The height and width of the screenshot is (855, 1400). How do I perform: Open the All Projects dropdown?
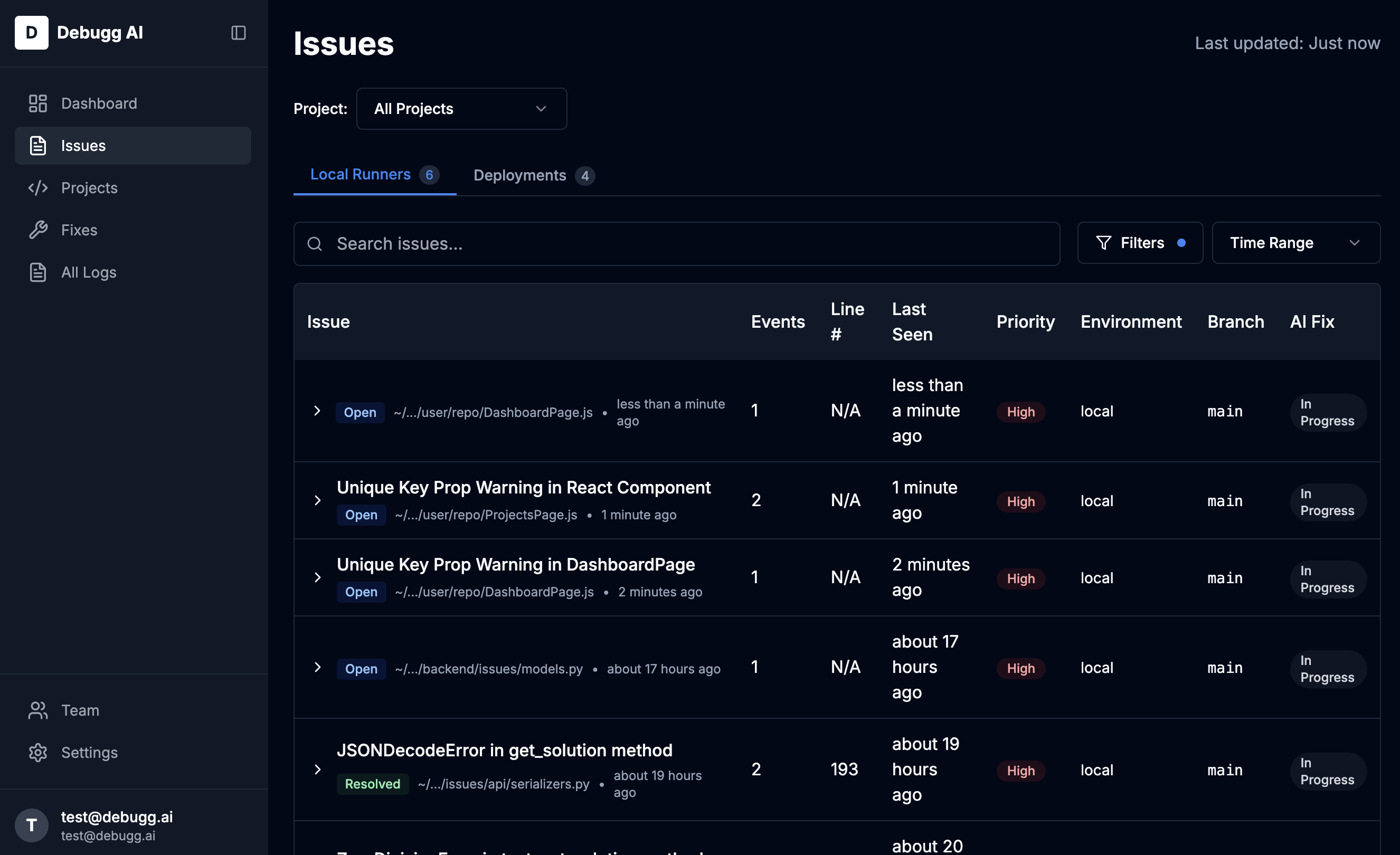coord(461,109)
